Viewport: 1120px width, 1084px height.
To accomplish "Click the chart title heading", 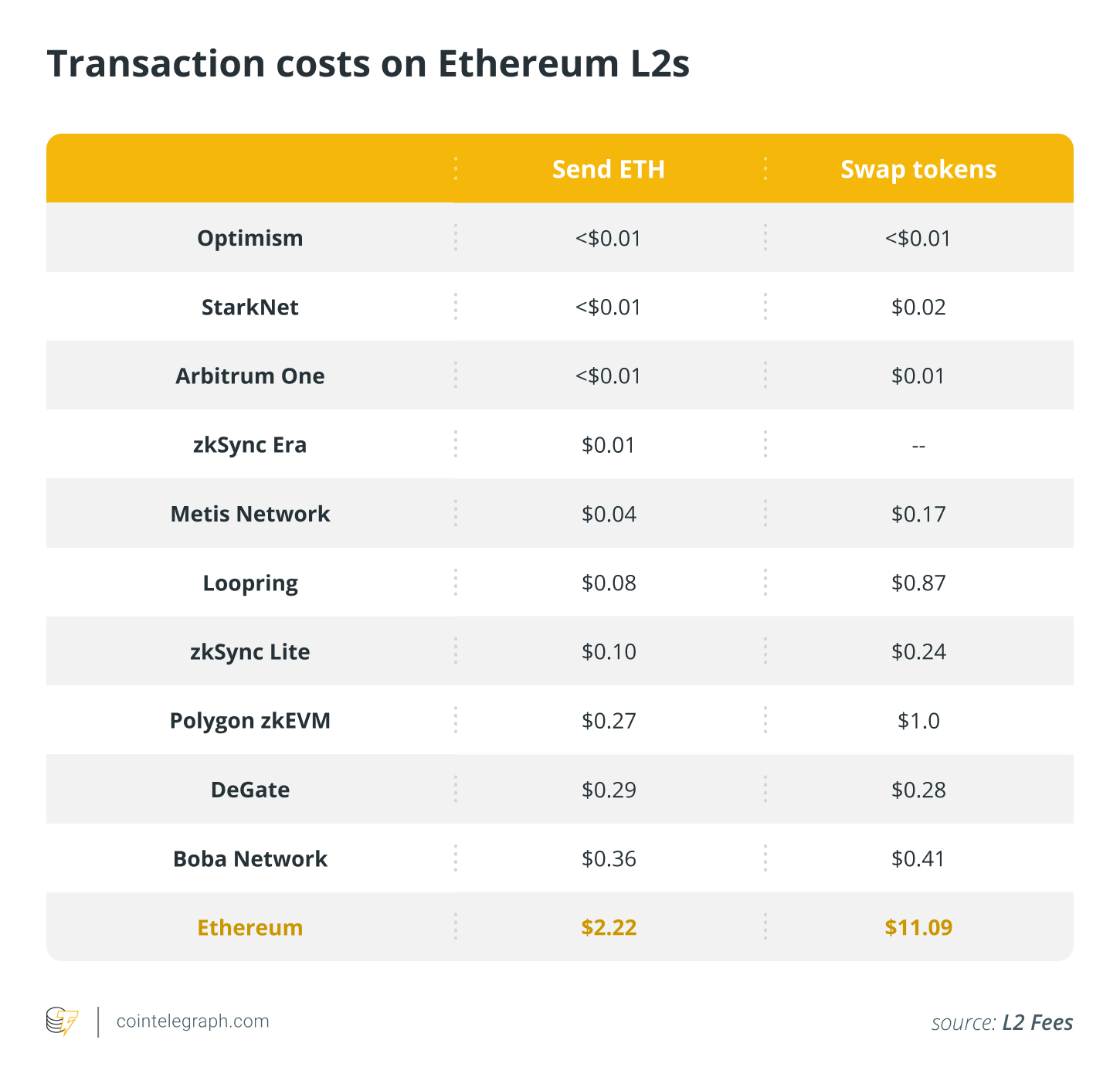I will pyautogui.click(x=368, y=63).
